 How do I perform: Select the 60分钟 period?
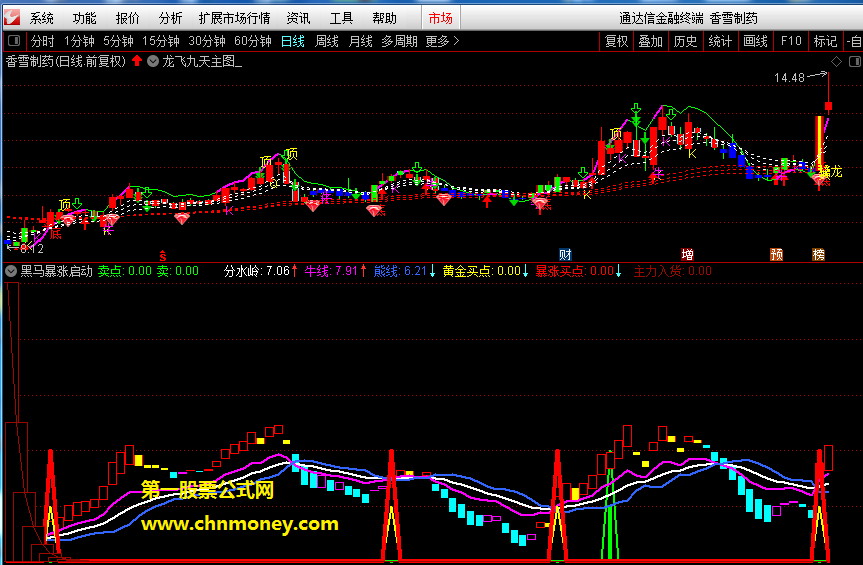pos(253,41)
